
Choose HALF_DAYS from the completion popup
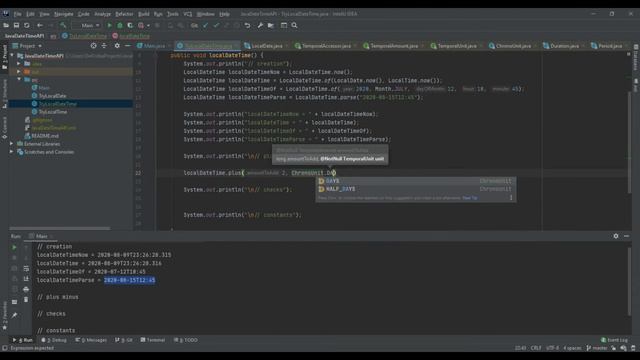point(416,189)
